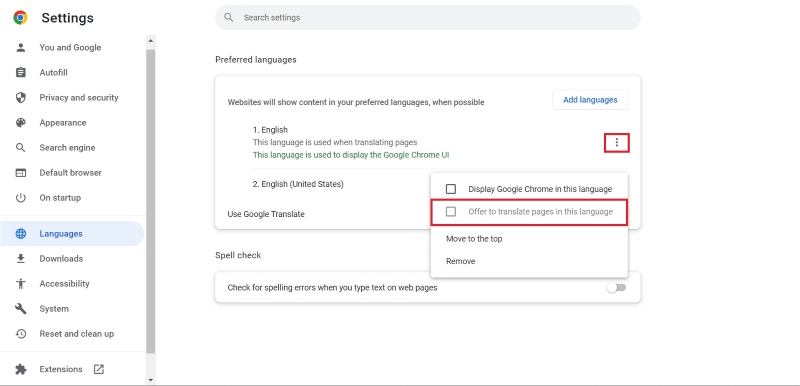
Task: Open You and Google settings
Action: pyautogui.click(x=70, y=47)
